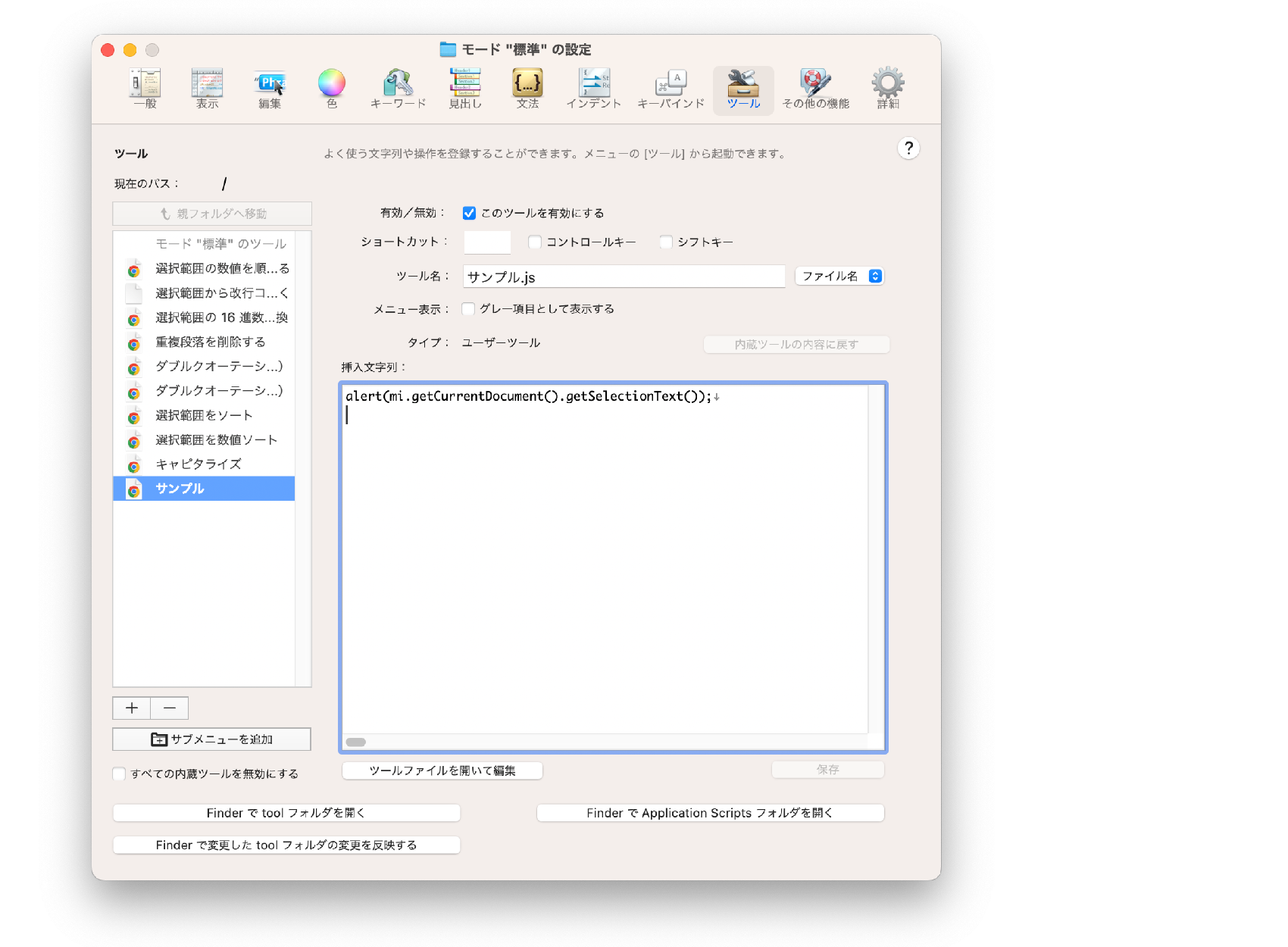Select キャピタライズ in the tool list
This screenshot has width=1288, height=947.
click(x=199, y=464)
